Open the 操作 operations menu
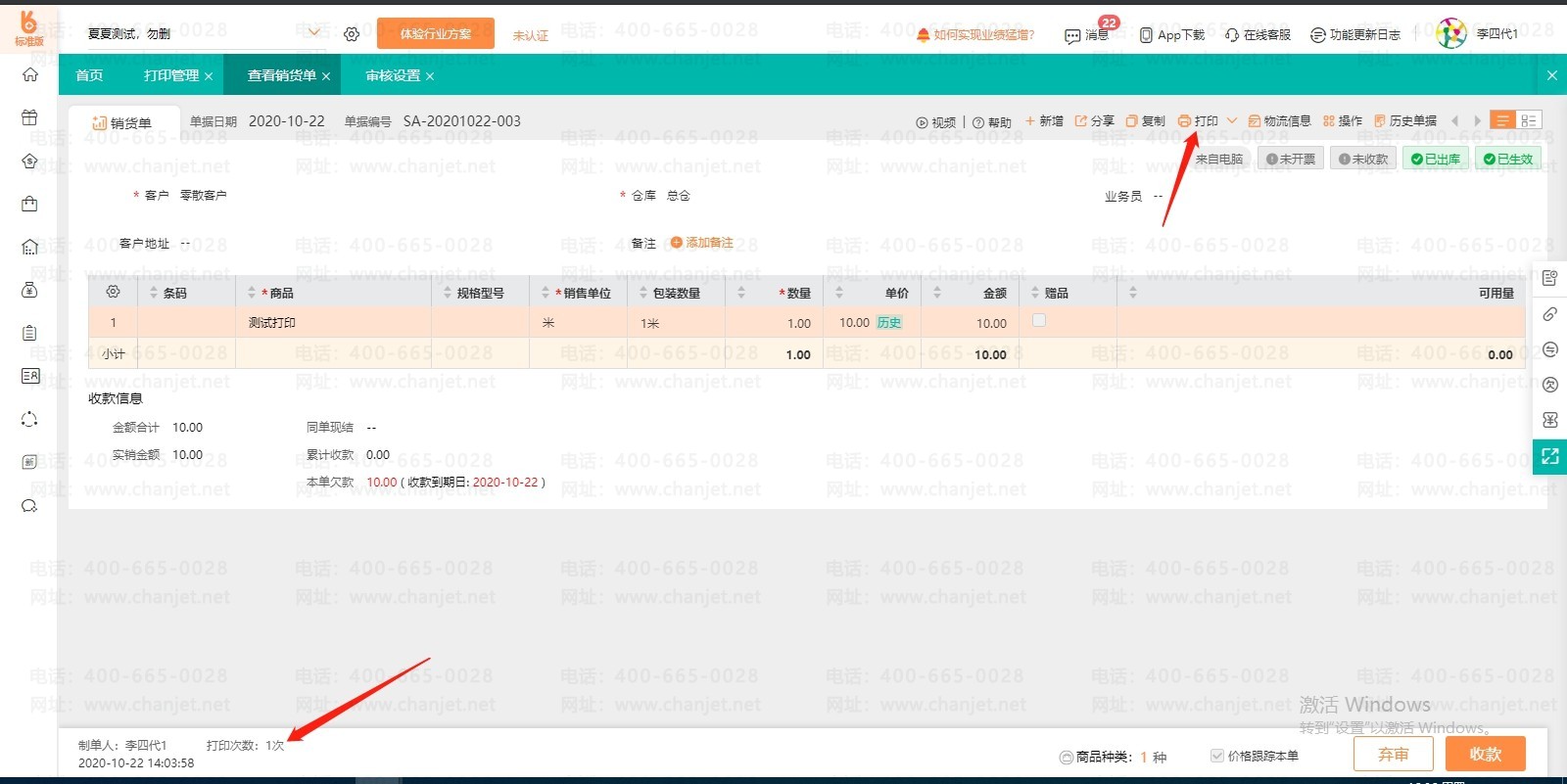The height and width of the screenshot is (784, 1567). click(1343, 121)
